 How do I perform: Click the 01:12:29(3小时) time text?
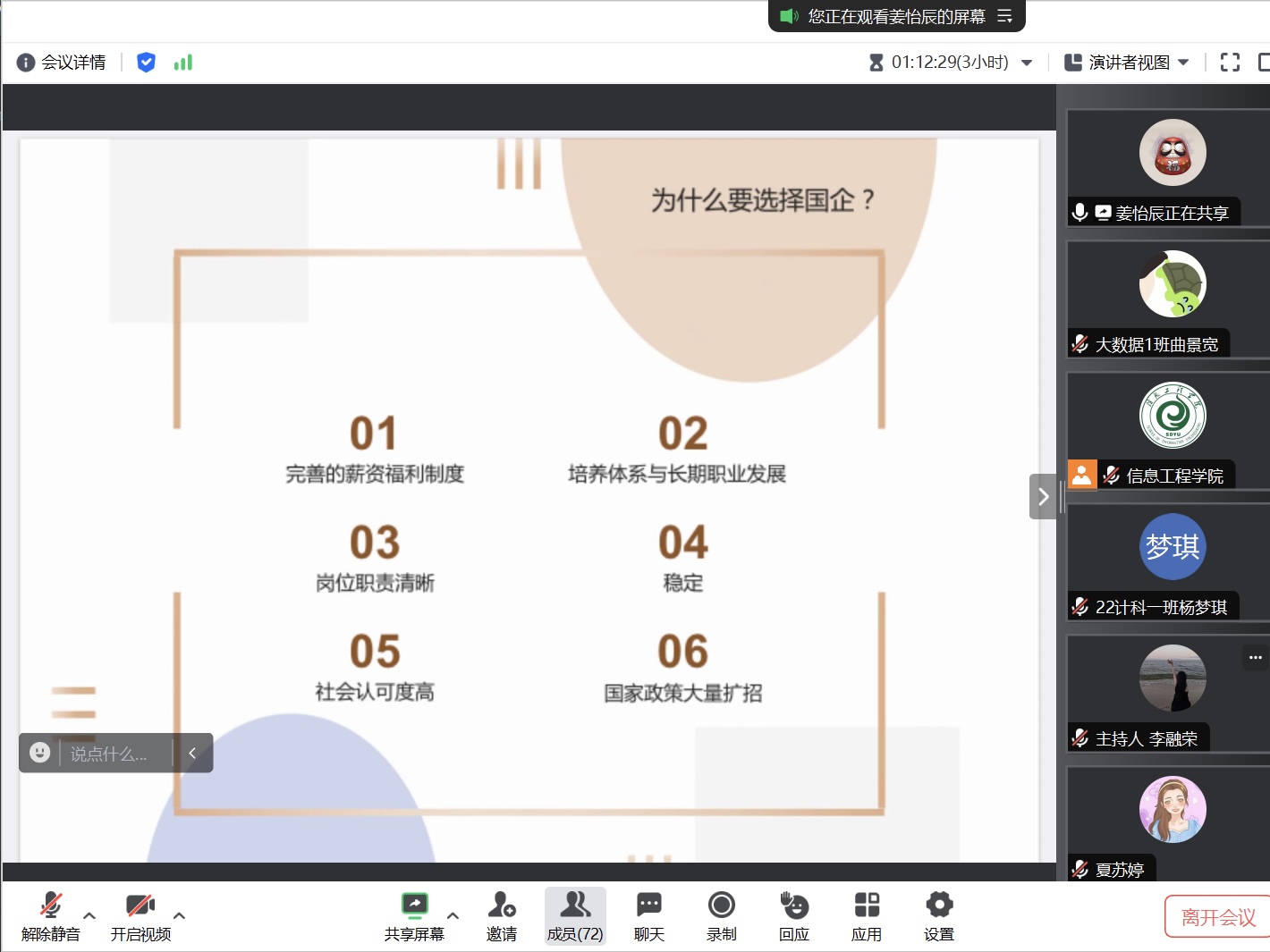[950, 63]
